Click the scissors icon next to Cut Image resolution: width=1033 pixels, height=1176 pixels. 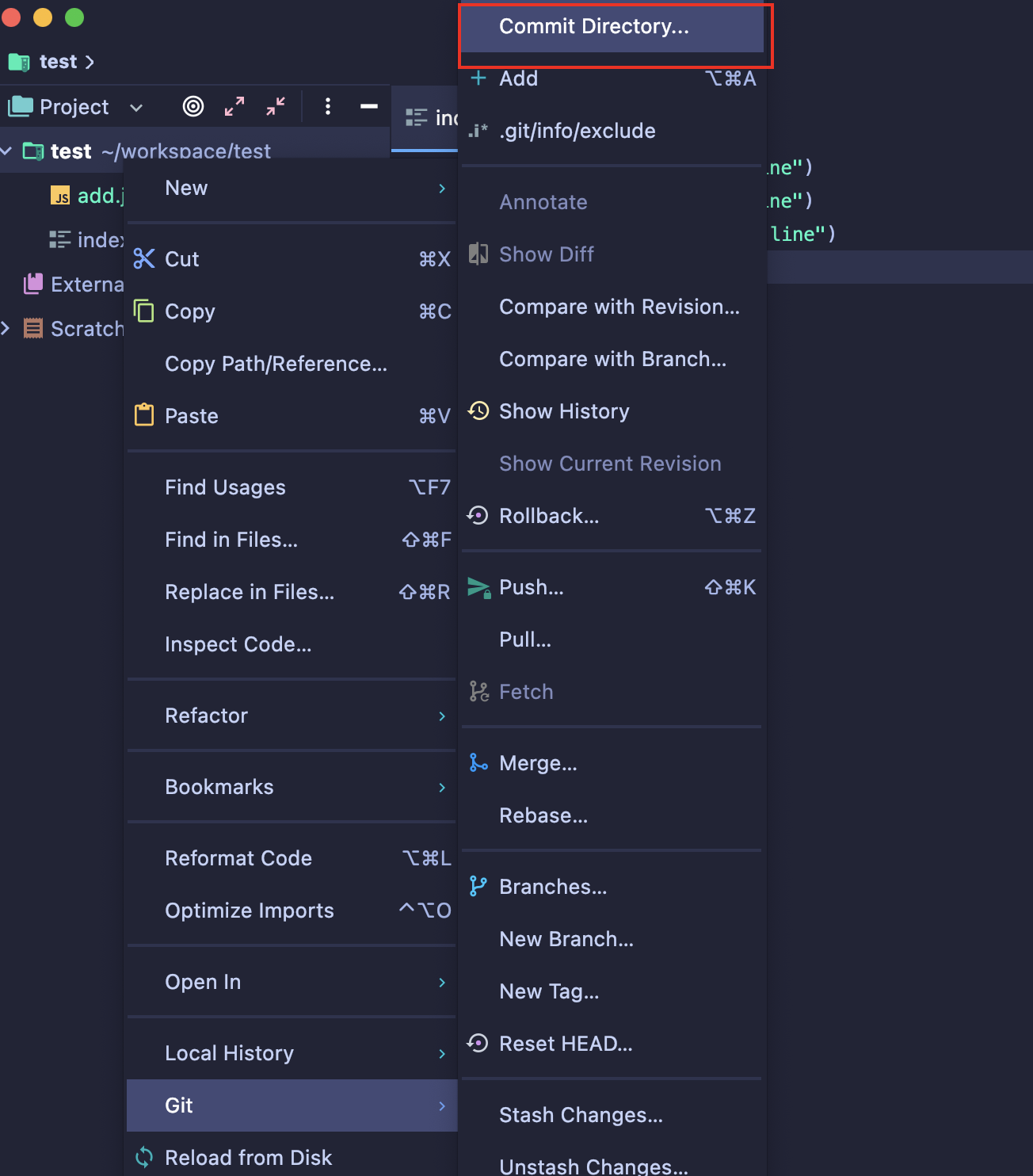tap(143, 258)
